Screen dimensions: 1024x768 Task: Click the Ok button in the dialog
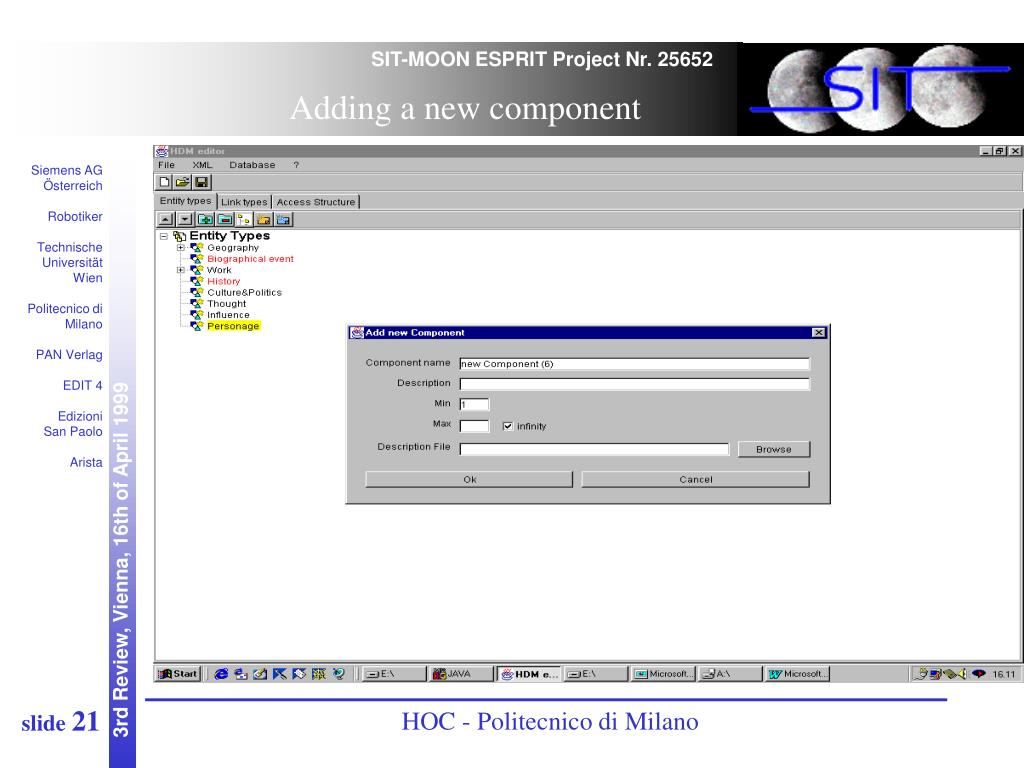coord(469,479)
